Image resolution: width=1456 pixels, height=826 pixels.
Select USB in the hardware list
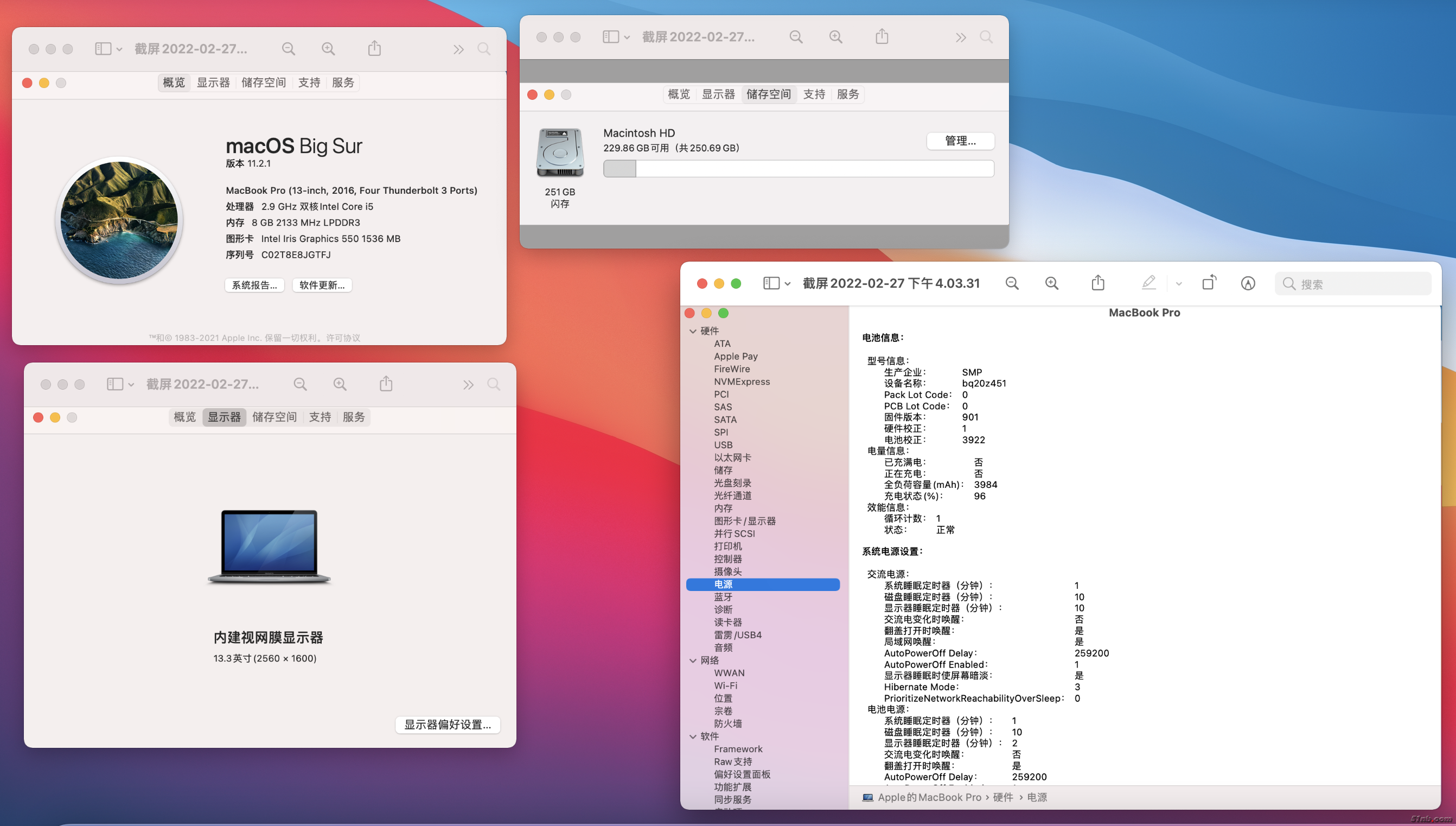pyautogui.click(x=723, y=445)
